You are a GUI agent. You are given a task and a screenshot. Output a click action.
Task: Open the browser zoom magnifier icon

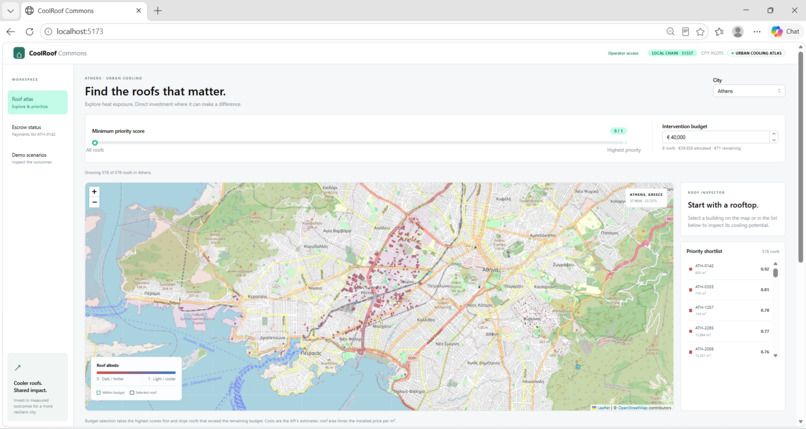(670, 31)
